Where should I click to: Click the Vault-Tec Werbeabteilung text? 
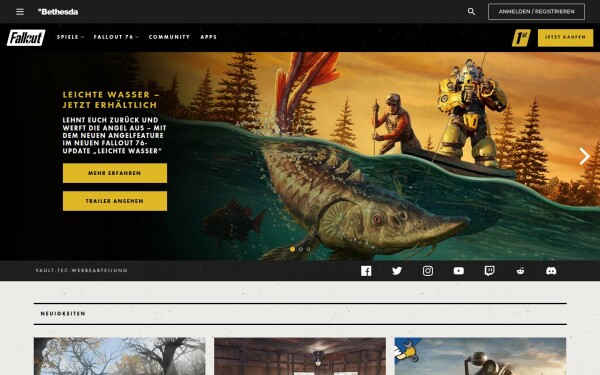82,270
